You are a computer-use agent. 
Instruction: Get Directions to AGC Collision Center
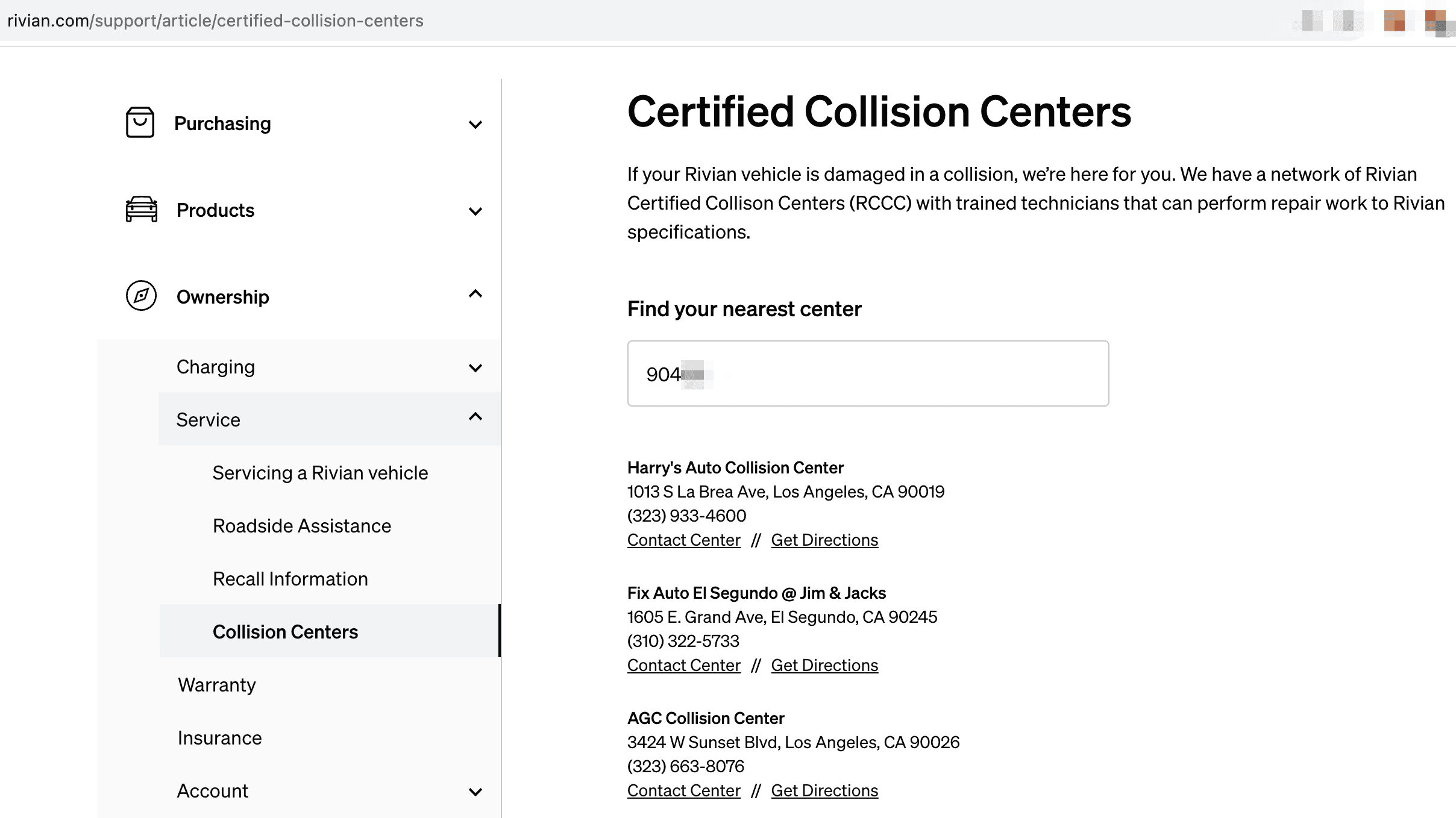(824, 791)
